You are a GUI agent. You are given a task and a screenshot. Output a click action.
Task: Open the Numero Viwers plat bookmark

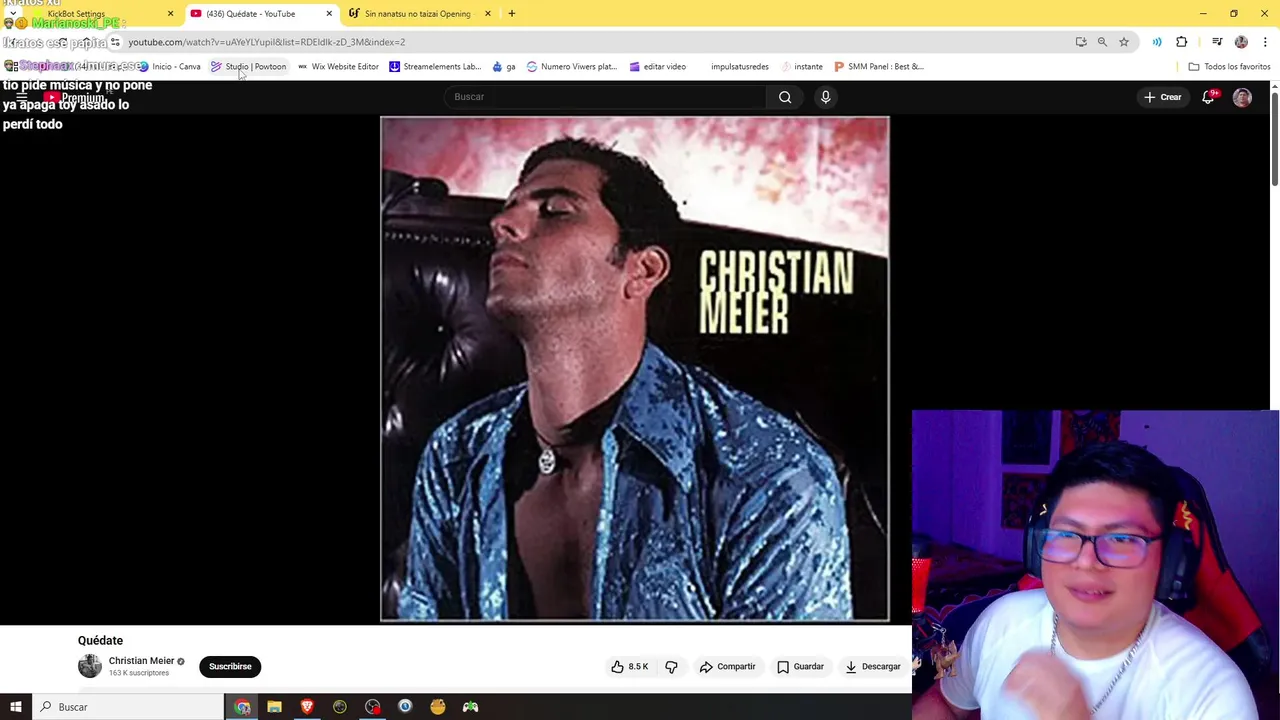click(x=571, y=67)
